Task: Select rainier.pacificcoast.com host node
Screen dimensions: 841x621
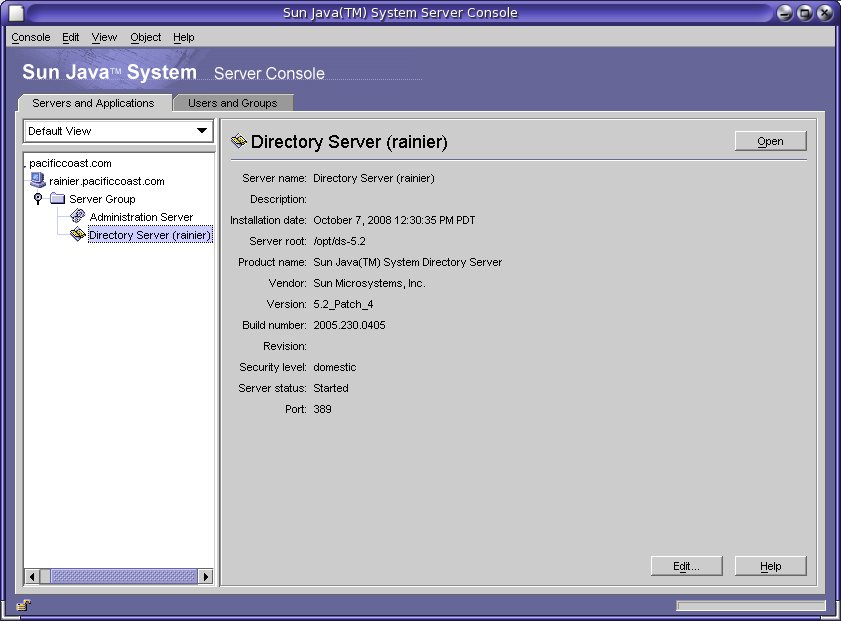Action: click(107, 181)
